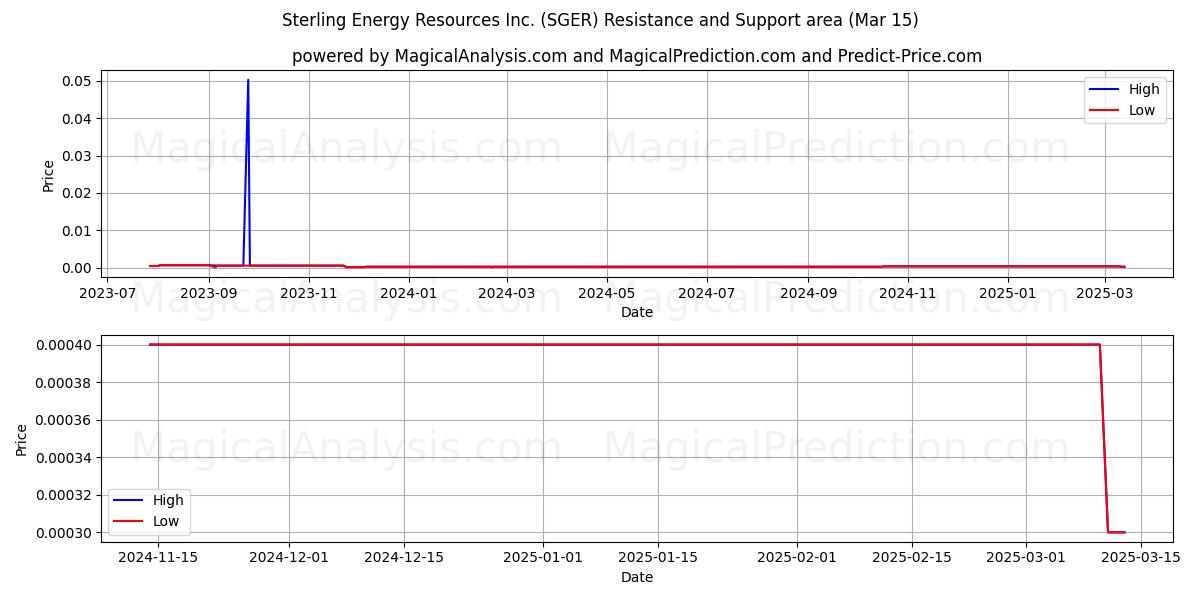This screenshot has width=1200, height=600.
Task: Click the bottom chart 'Price' axis title
Action: (x=22, y=440)
